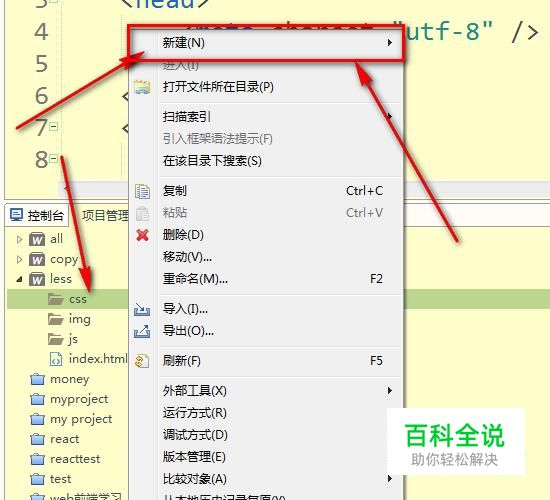Image resolution: width=550 pixels, height=500 pixels.
Task: Click the W project icon for 'copy'
Action: coord(37,259)
